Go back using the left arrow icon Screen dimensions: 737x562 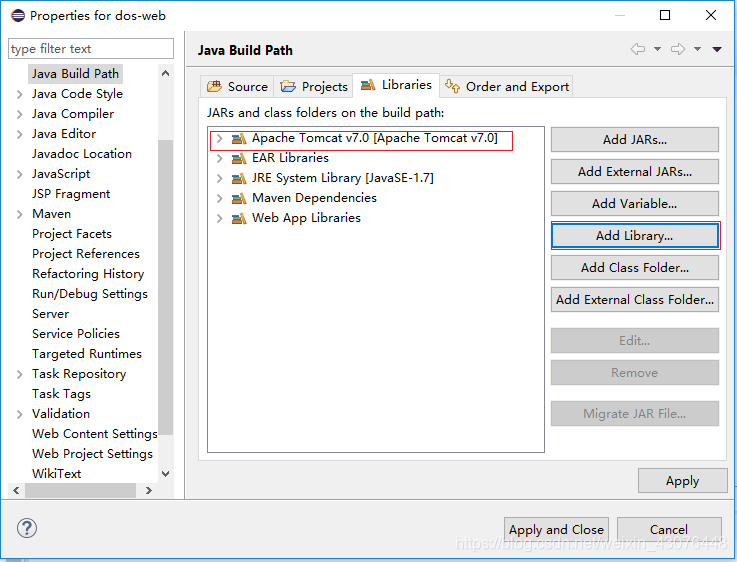tap(638, 49)
